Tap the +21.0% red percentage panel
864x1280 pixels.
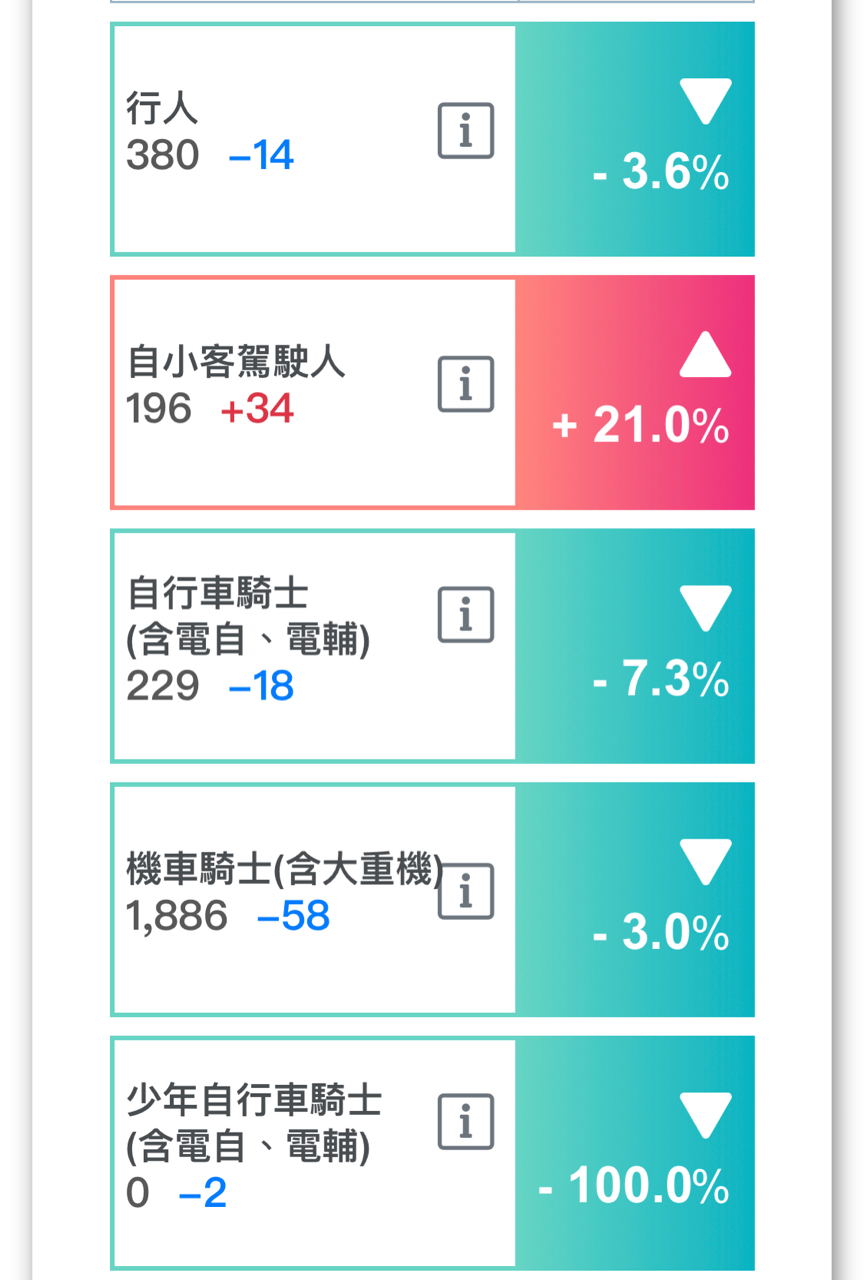point(635,392)
